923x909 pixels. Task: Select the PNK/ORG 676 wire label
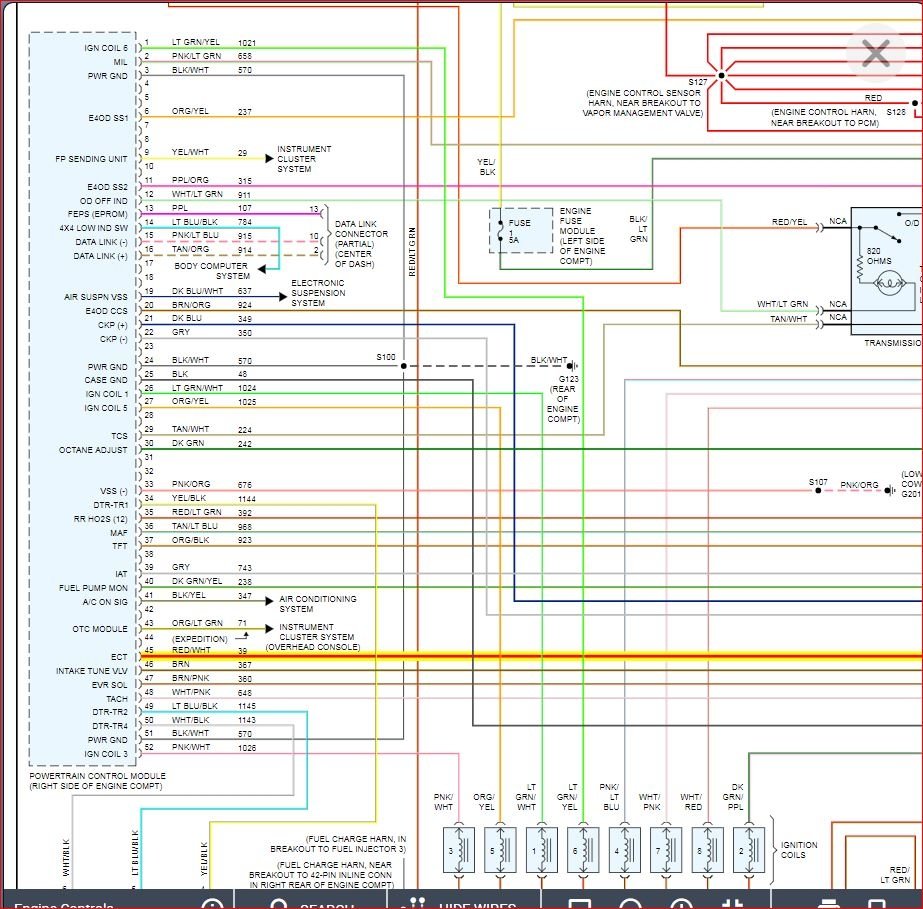pos(211,485)
